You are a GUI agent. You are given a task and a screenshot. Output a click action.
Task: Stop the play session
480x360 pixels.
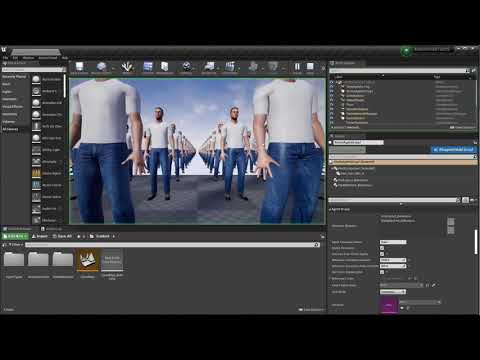[310, 67]
